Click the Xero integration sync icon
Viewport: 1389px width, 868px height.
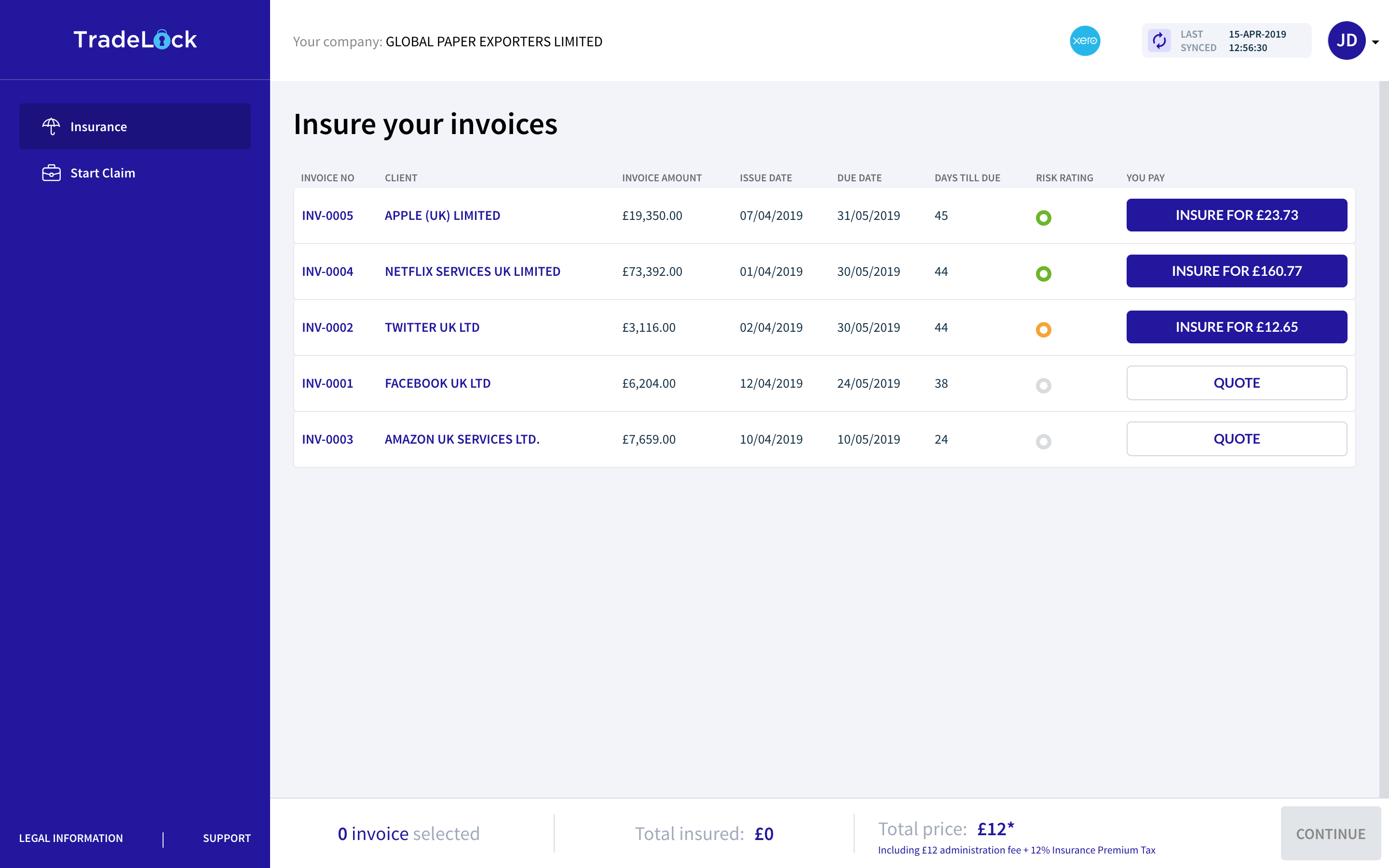click(1160, 41)
